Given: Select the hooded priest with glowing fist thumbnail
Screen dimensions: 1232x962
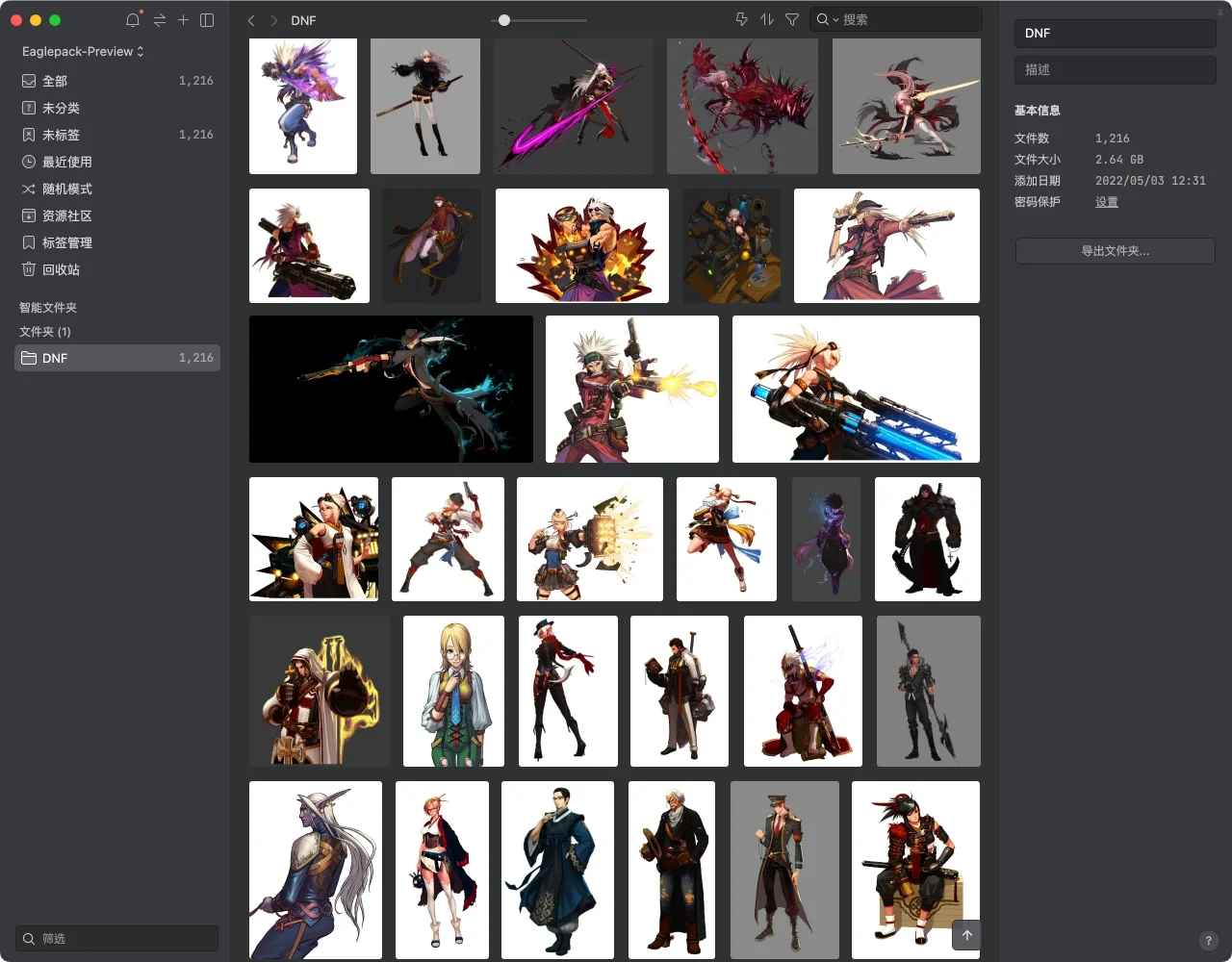Looking at the screenshot, I should 320,691.
